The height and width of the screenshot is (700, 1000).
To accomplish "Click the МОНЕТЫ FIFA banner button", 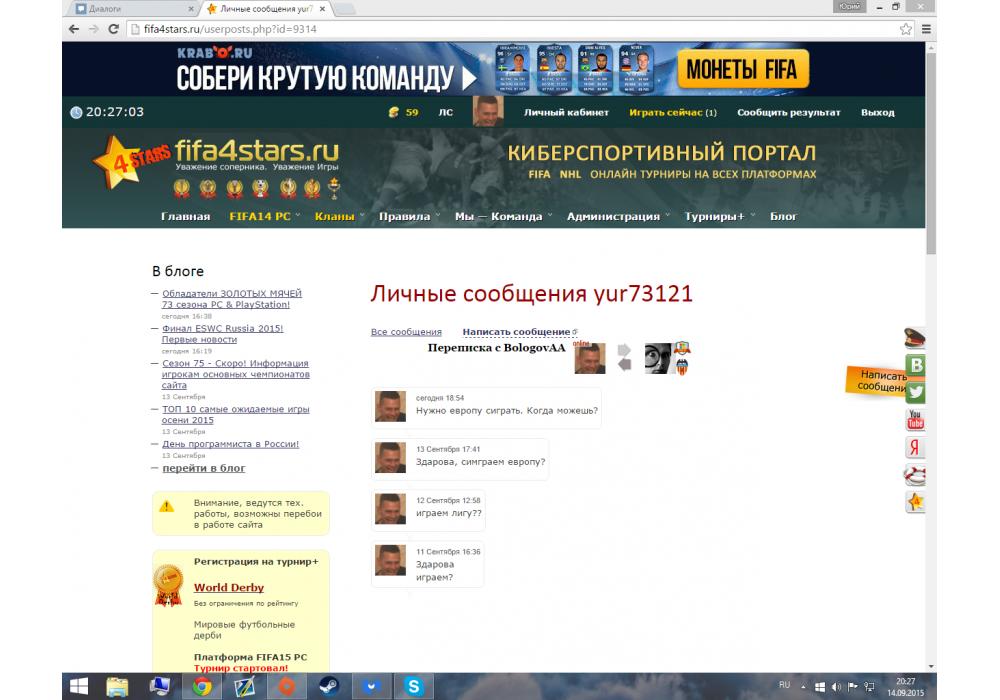I will [x=742, y=69].
